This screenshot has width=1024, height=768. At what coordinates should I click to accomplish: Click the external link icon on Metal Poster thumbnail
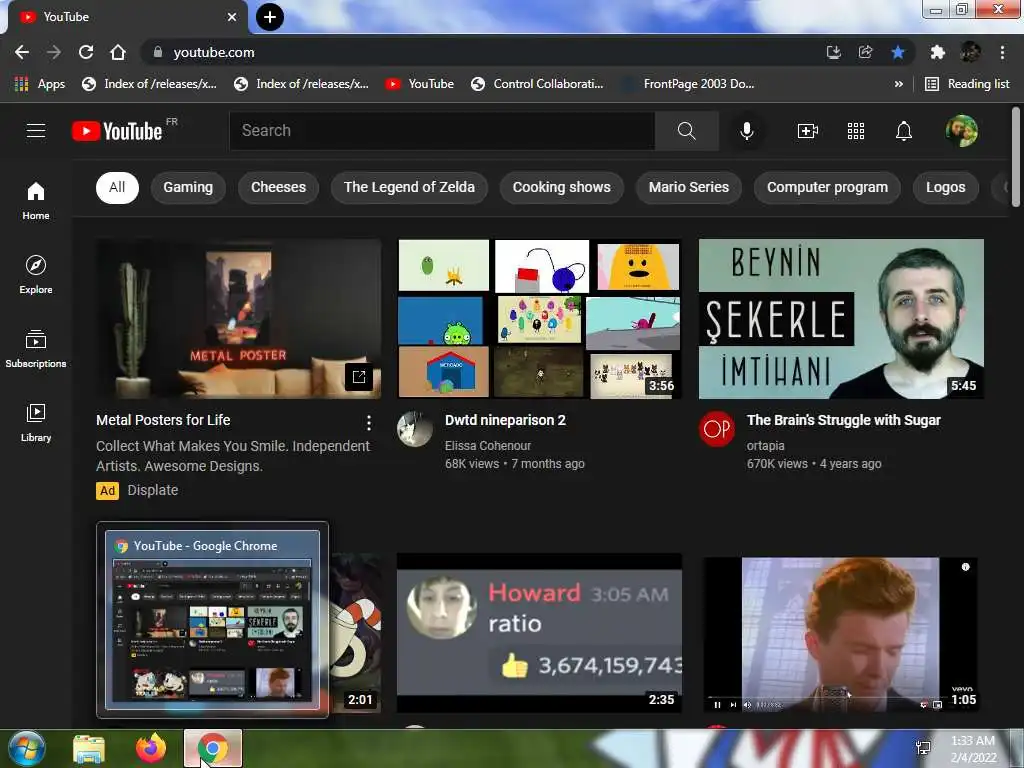359,377
